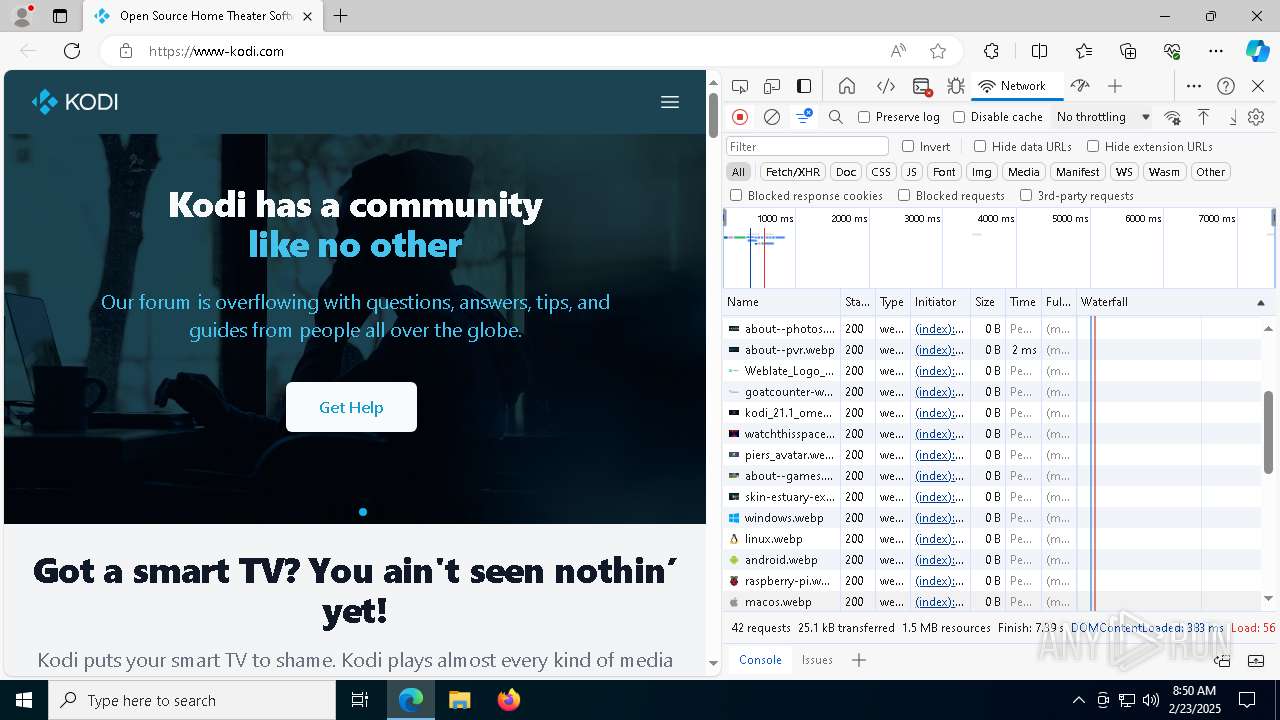Add more tools with plus icon in DevTools

pos(1115,86)
